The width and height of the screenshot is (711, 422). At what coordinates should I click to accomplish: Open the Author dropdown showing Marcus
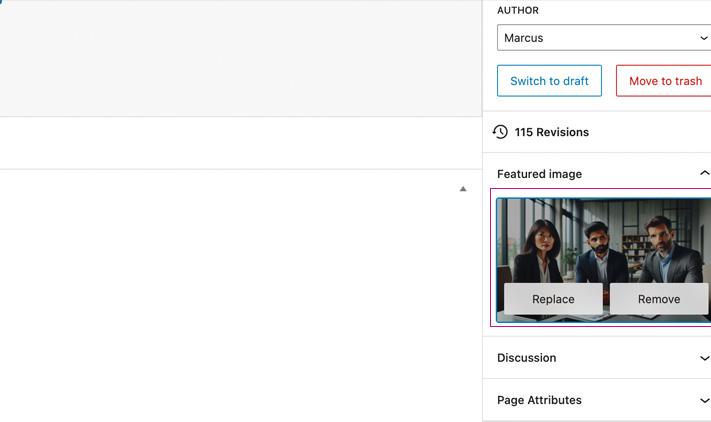604,38
